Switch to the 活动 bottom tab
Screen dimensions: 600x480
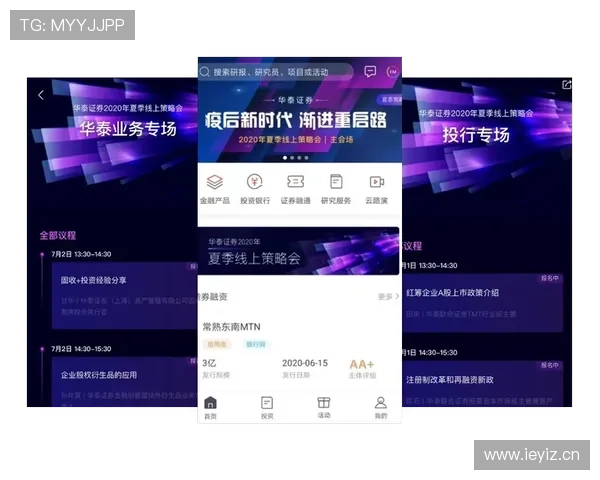tap(324, 408)
